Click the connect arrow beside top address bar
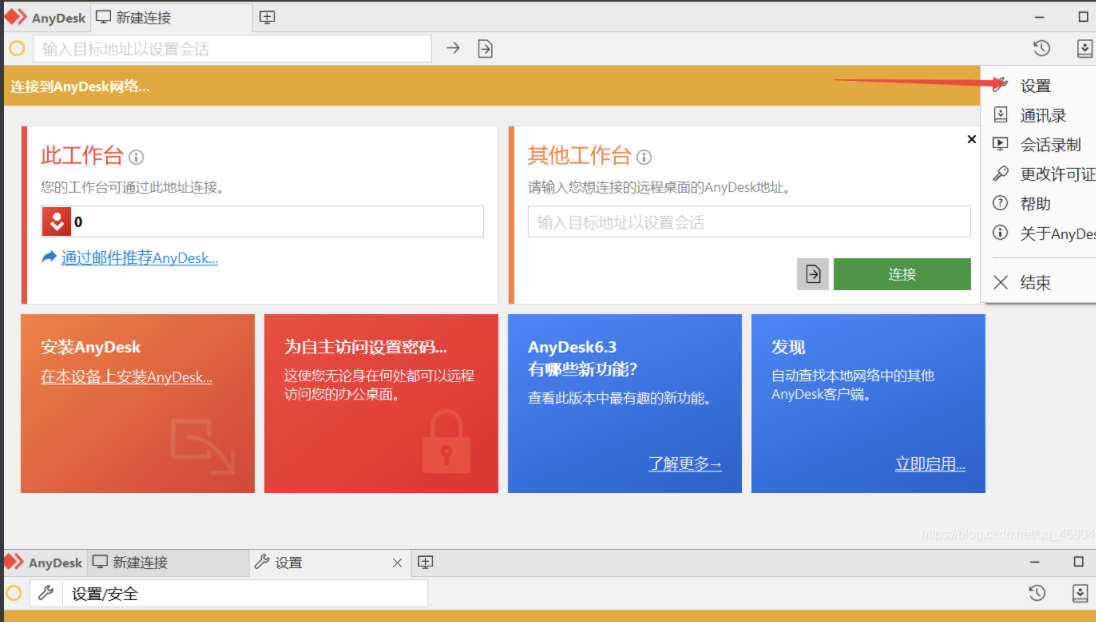Screen dimensions: 1096x622 (453, 48)
